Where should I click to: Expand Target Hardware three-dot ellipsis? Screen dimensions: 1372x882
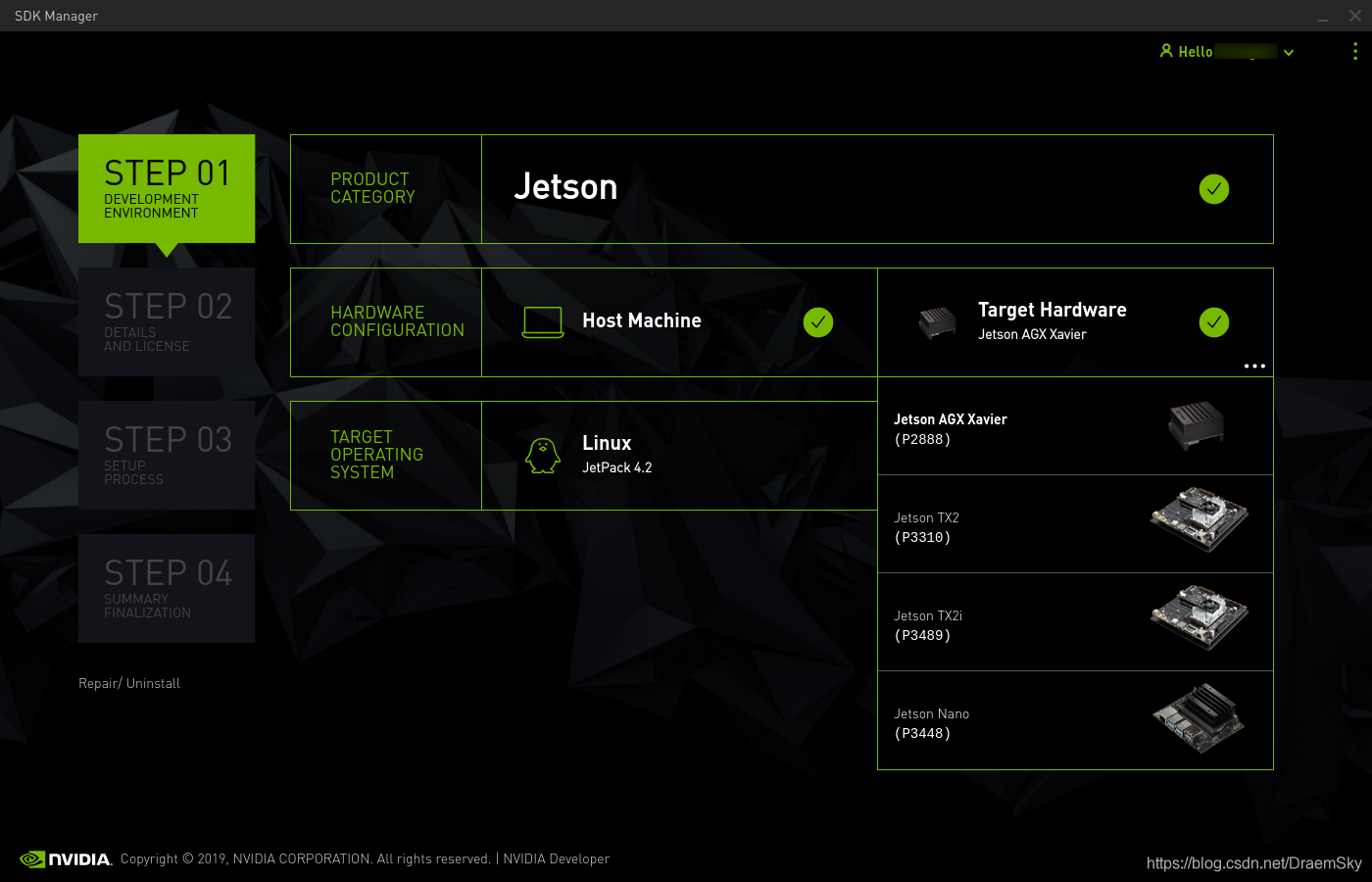pyautogui.click(x=1254, y=366)
